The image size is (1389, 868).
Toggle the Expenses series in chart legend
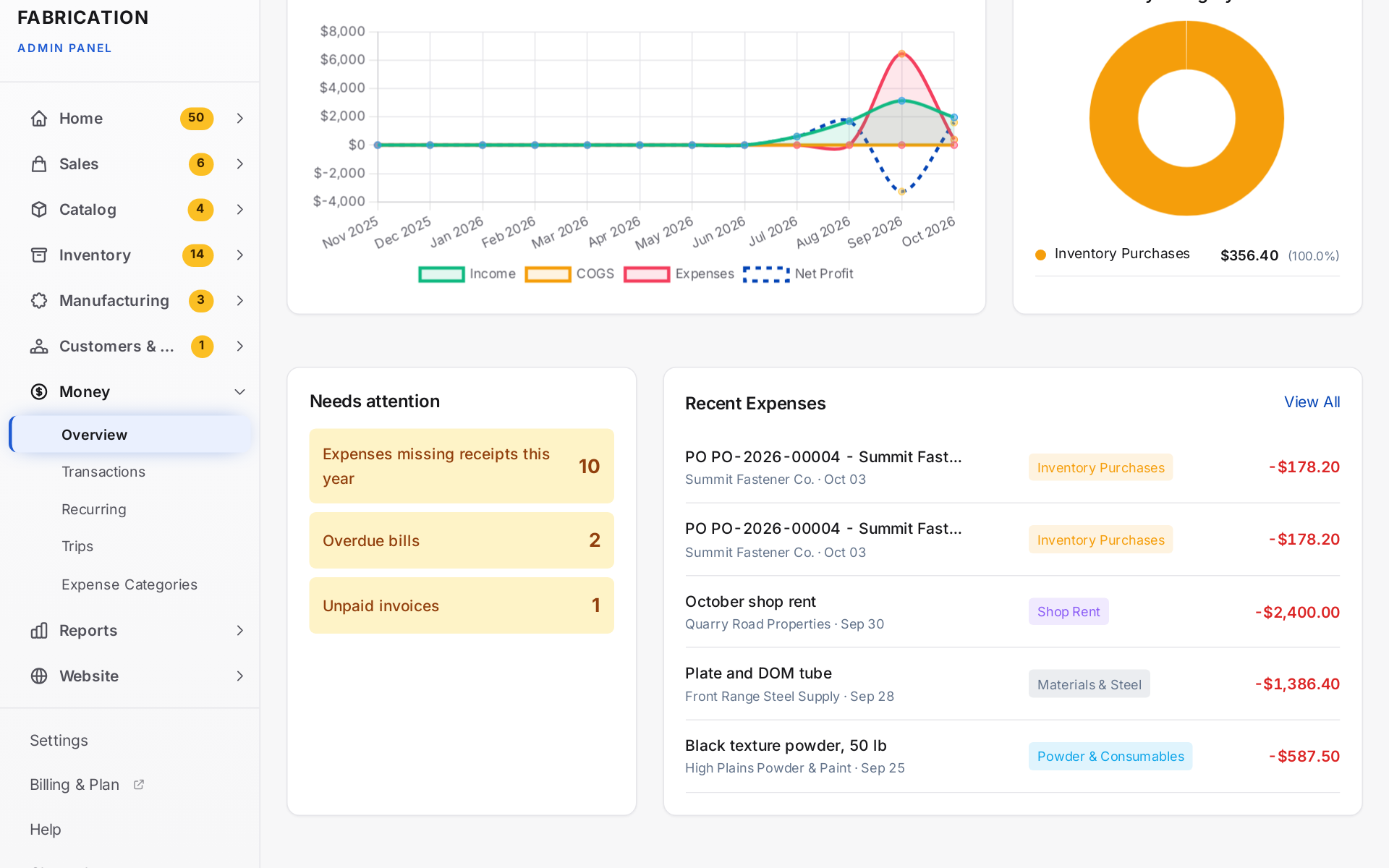coord(679,274)
